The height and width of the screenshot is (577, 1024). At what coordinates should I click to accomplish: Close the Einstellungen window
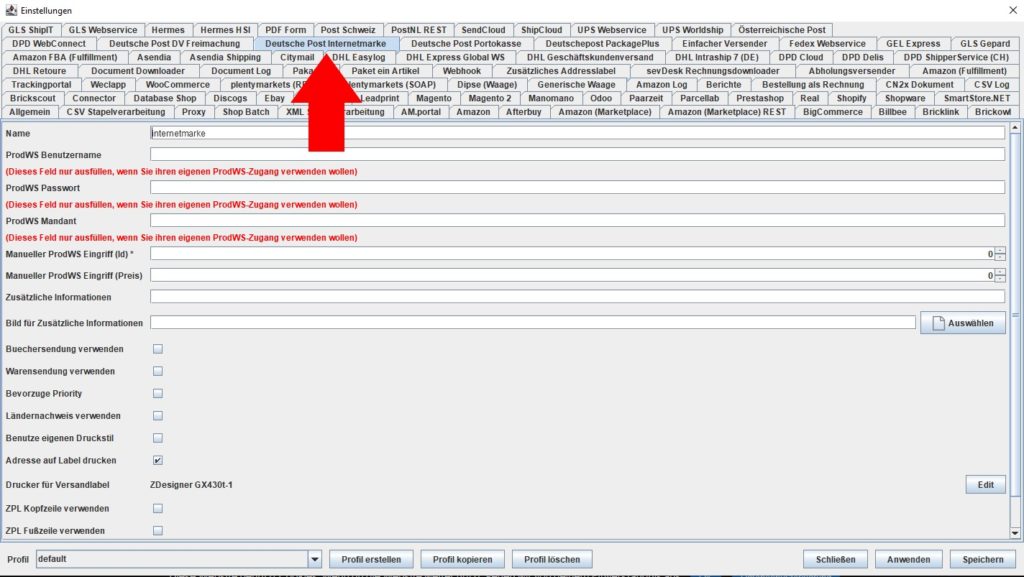click(x=1013, y=10)
